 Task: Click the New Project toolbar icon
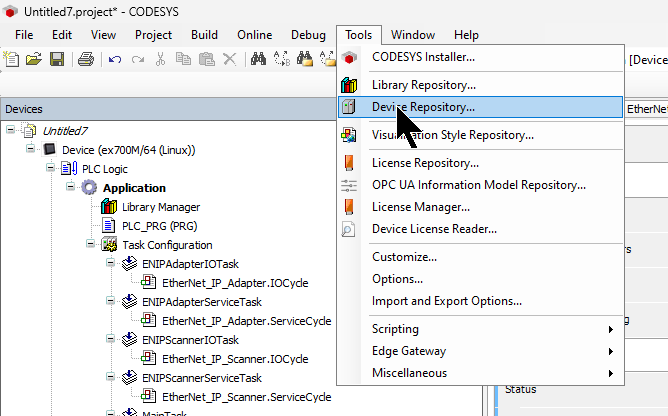tap(13, 60)
